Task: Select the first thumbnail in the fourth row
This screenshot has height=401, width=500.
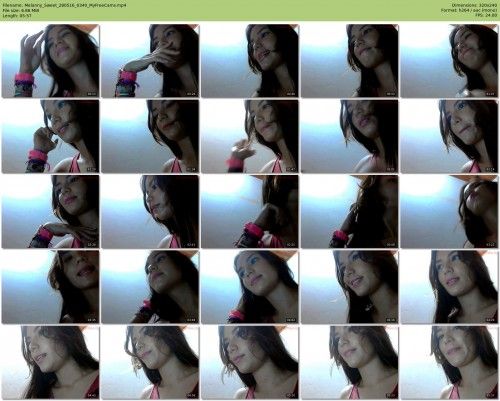Action: [50, 287]
